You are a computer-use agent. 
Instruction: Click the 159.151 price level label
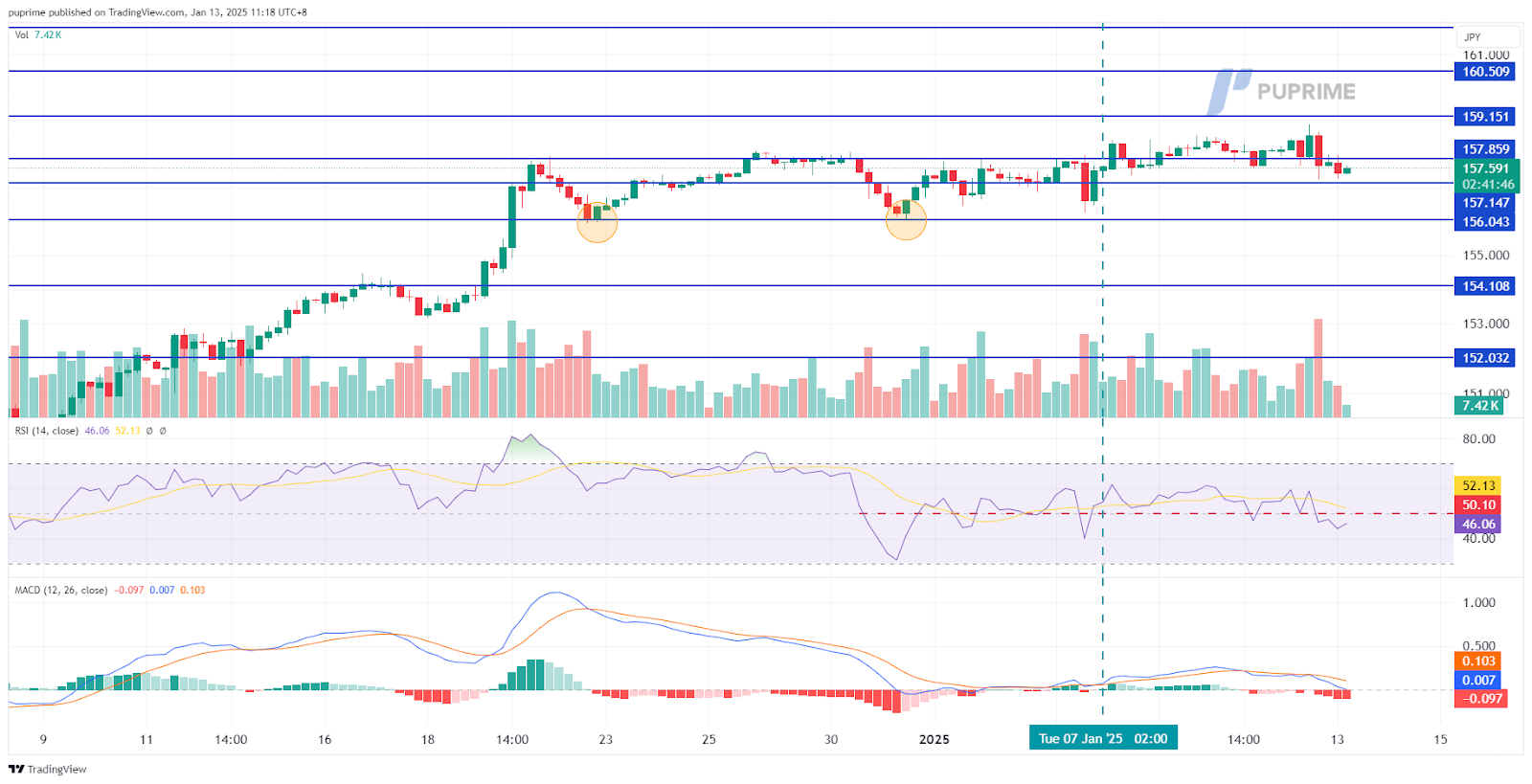[x=1485, y=117]
